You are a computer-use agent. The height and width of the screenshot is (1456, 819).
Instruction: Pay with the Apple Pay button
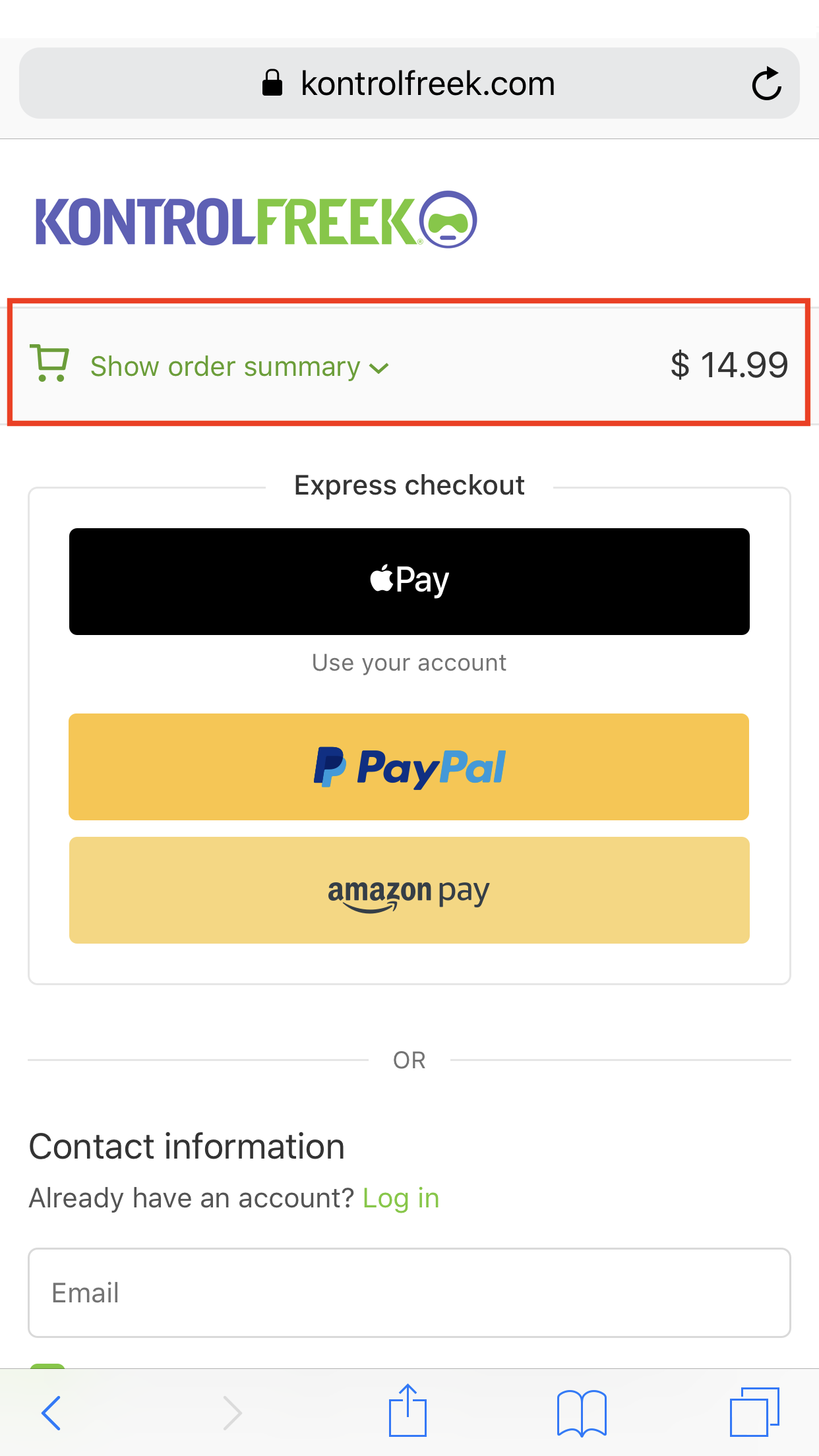pyautogui.click(x=409, y=581)
